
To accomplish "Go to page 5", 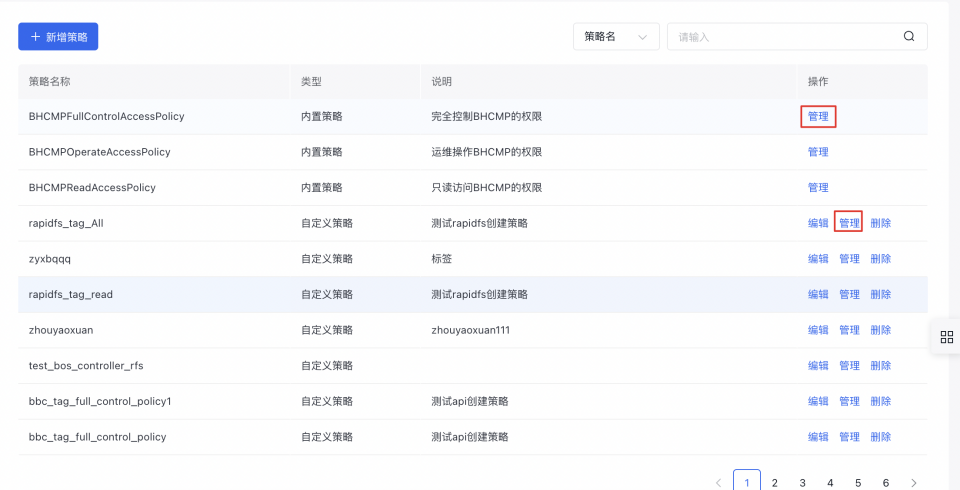I will click(858, 483).
